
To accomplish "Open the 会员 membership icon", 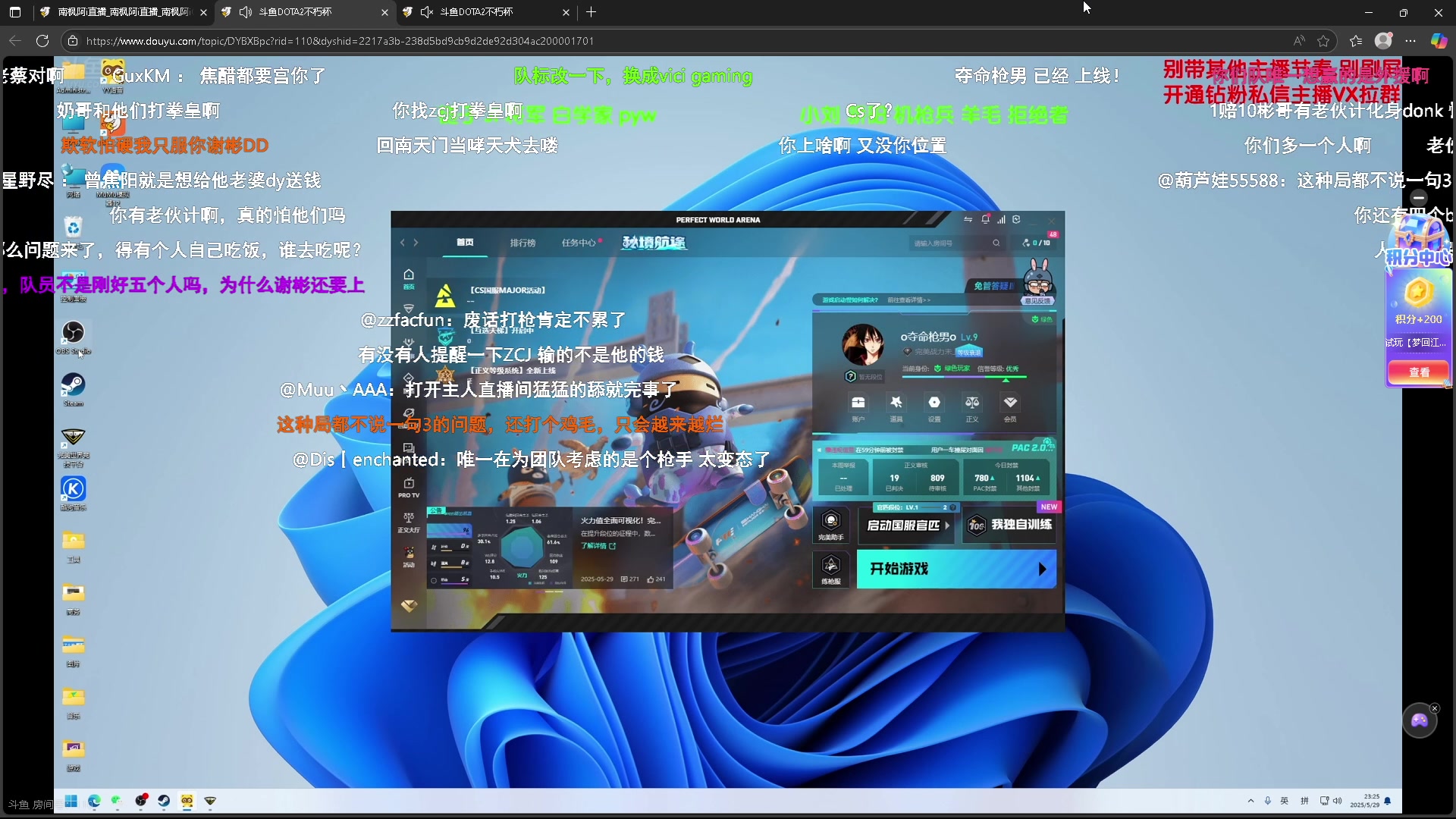I will (x=1010, y=407).
